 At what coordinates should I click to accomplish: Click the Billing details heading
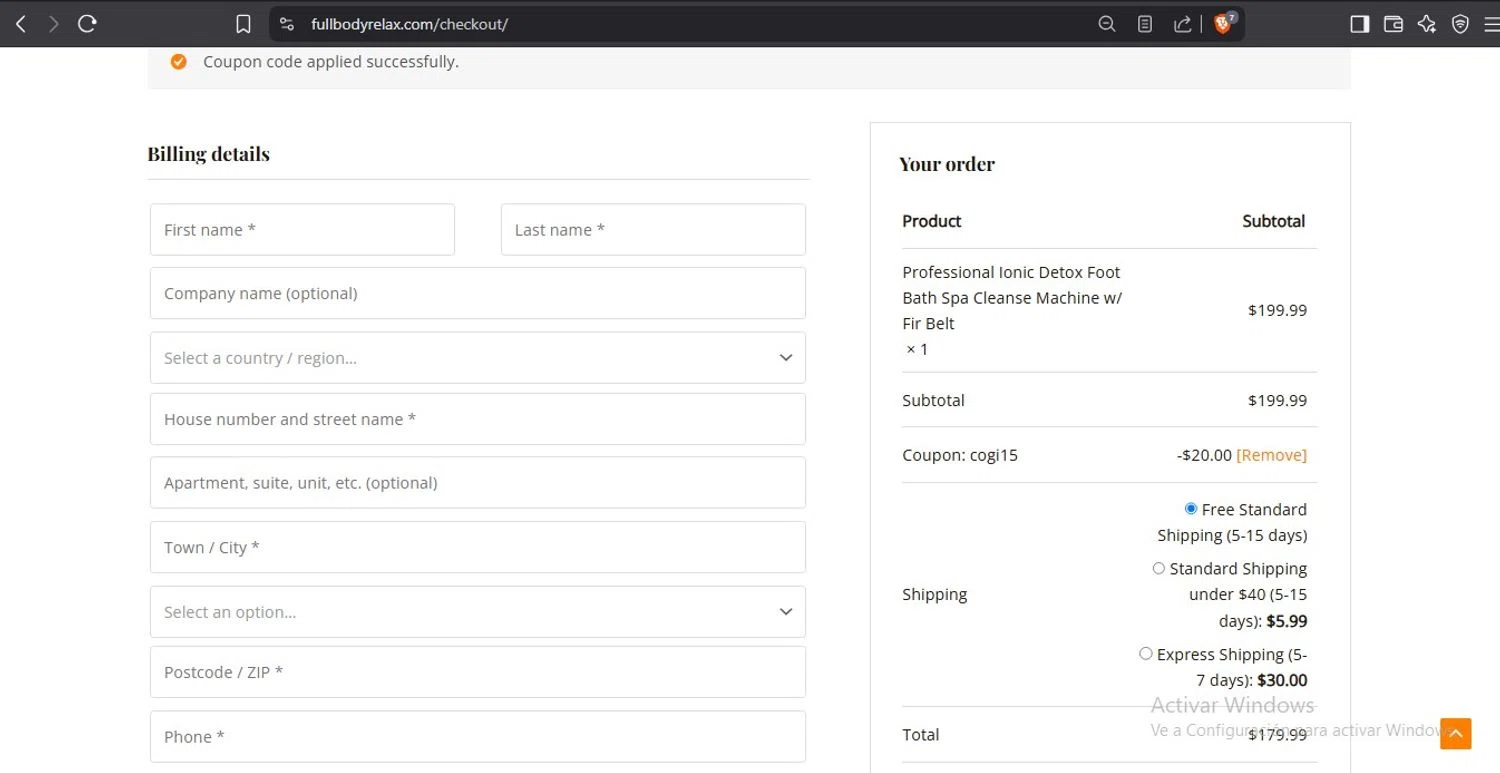(209, 154)
